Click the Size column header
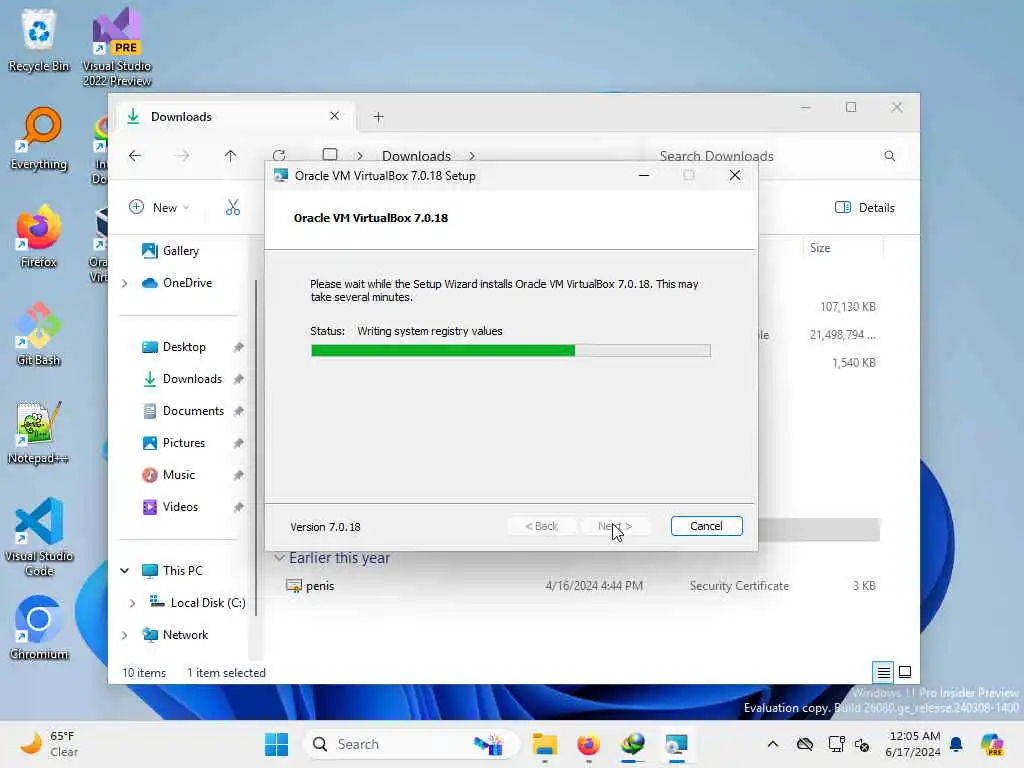This screenshot has height=768, width=1024. (x=842, y=248)
